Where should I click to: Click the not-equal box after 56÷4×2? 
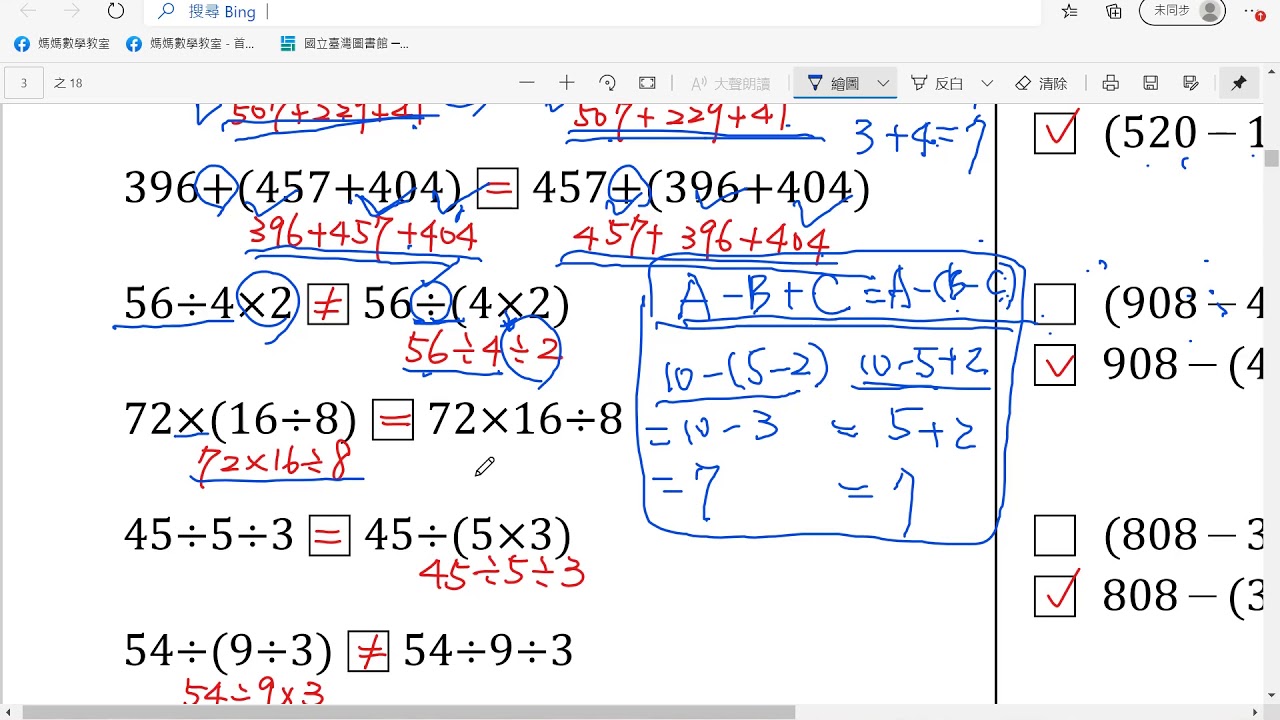coord(328,304)
